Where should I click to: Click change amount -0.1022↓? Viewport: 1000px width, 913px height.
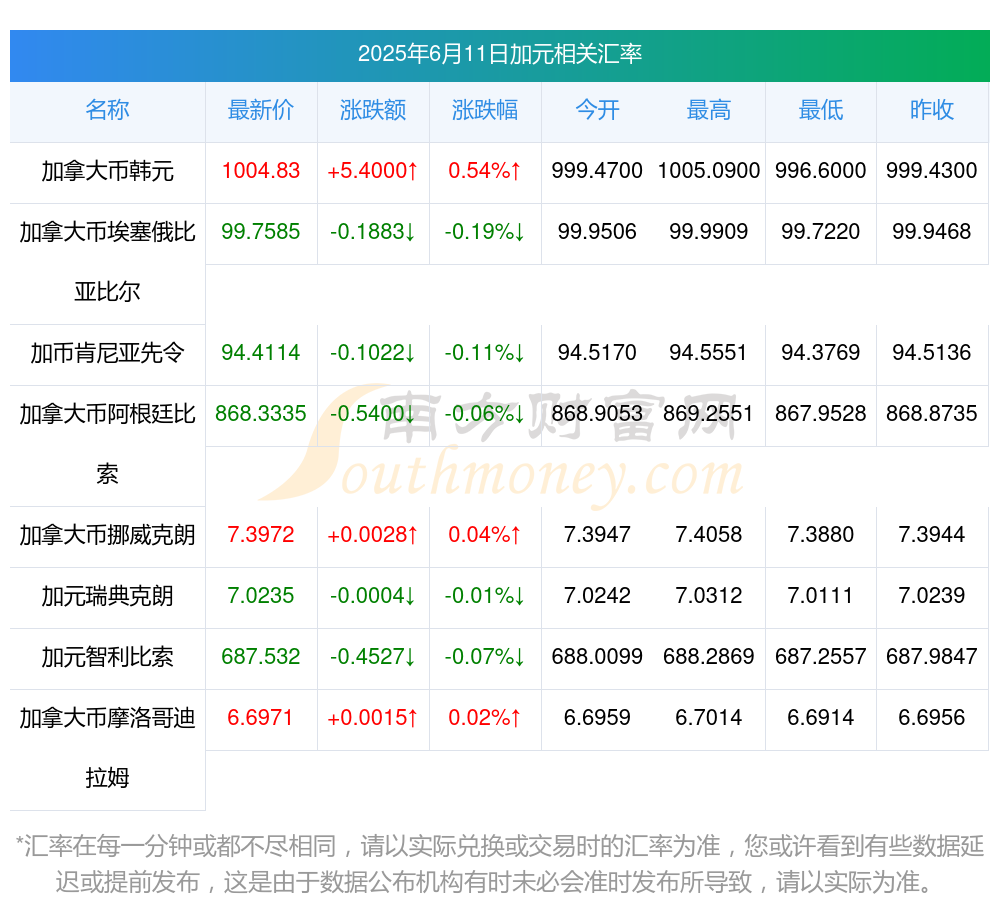click(373, 353)
